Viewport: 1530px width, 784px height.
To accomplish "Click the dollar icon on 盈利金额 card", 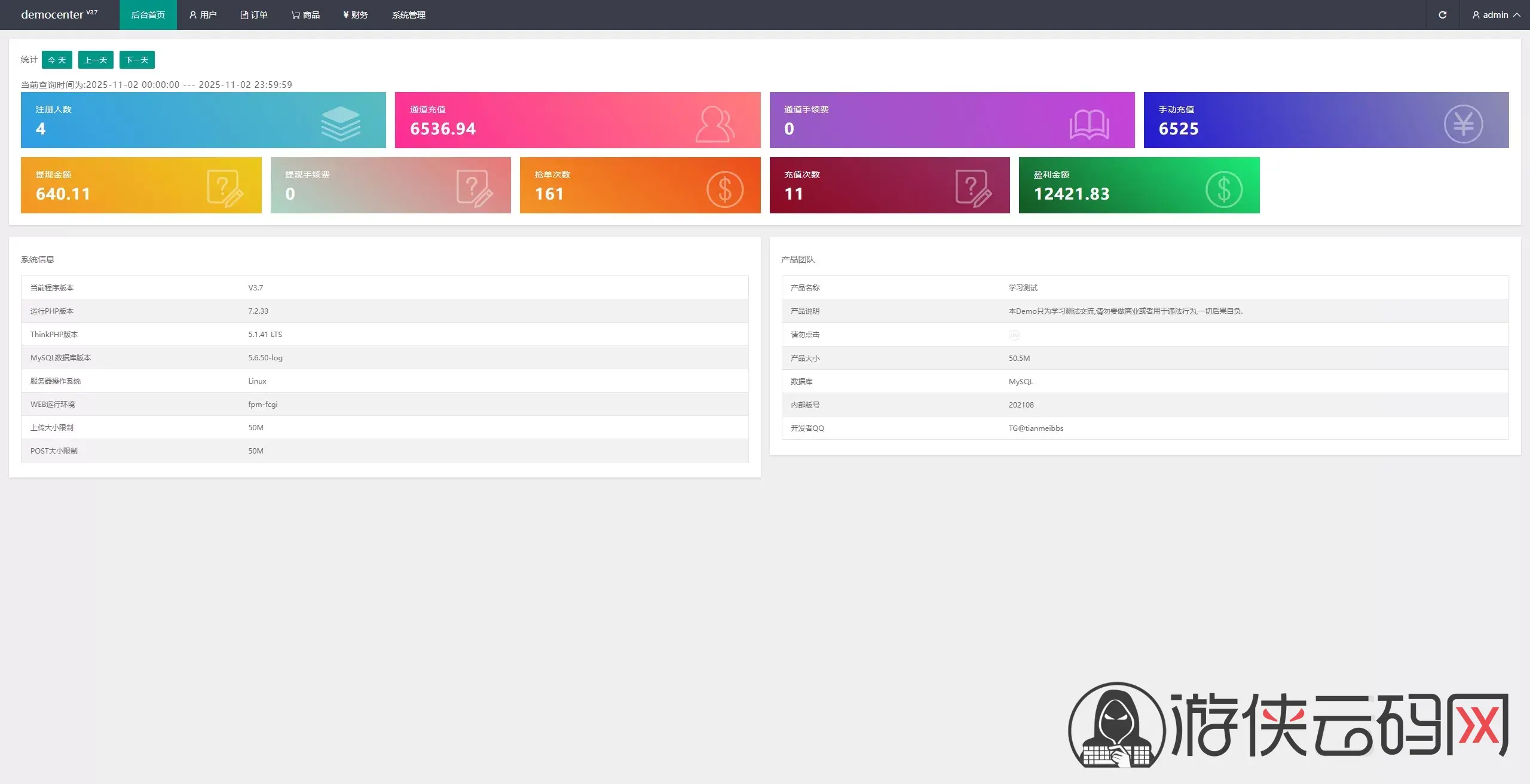I will tap(1223, 189).
